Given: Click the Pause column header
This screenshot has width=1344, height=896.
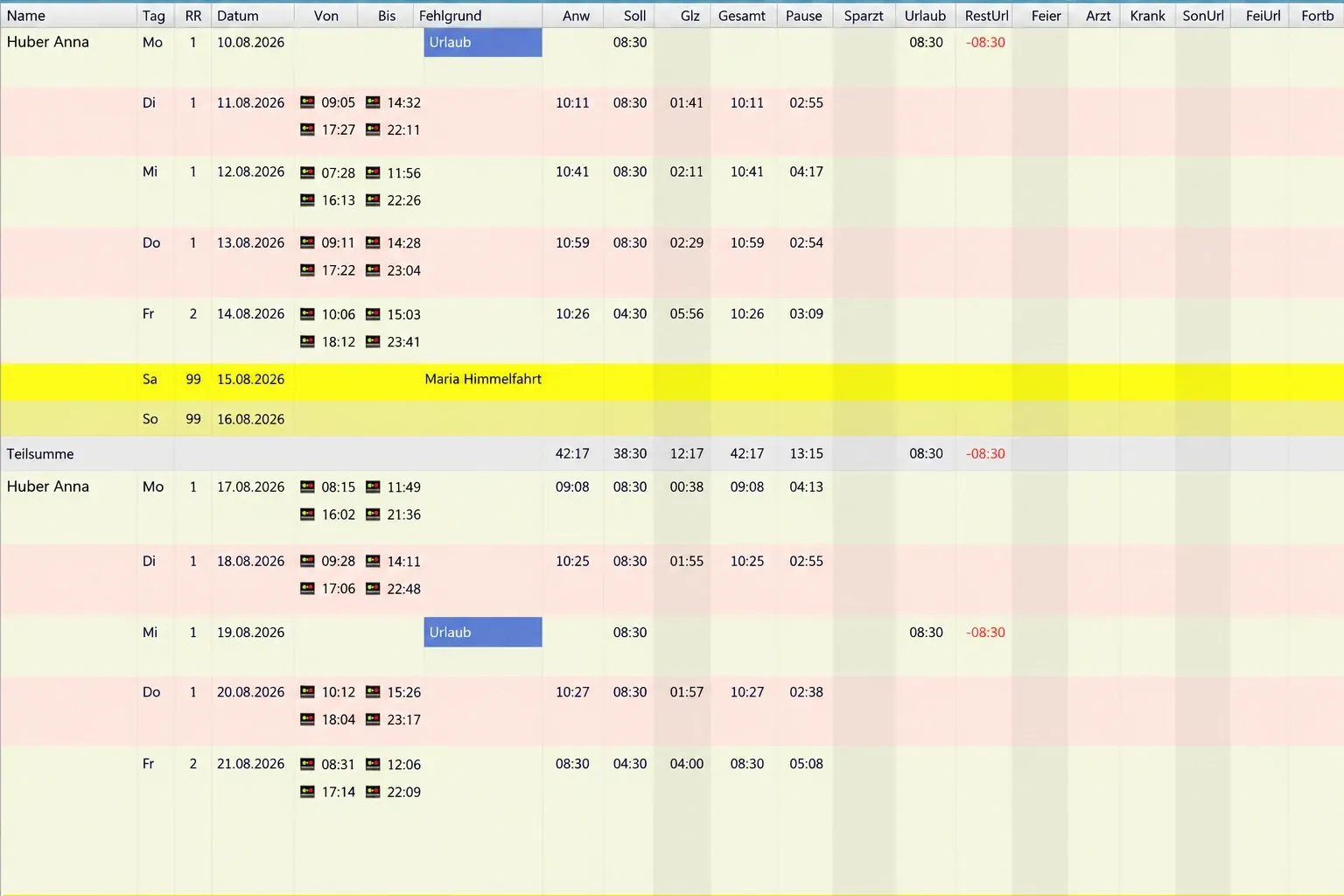Looking at the screenshot, I should [804, 15].
